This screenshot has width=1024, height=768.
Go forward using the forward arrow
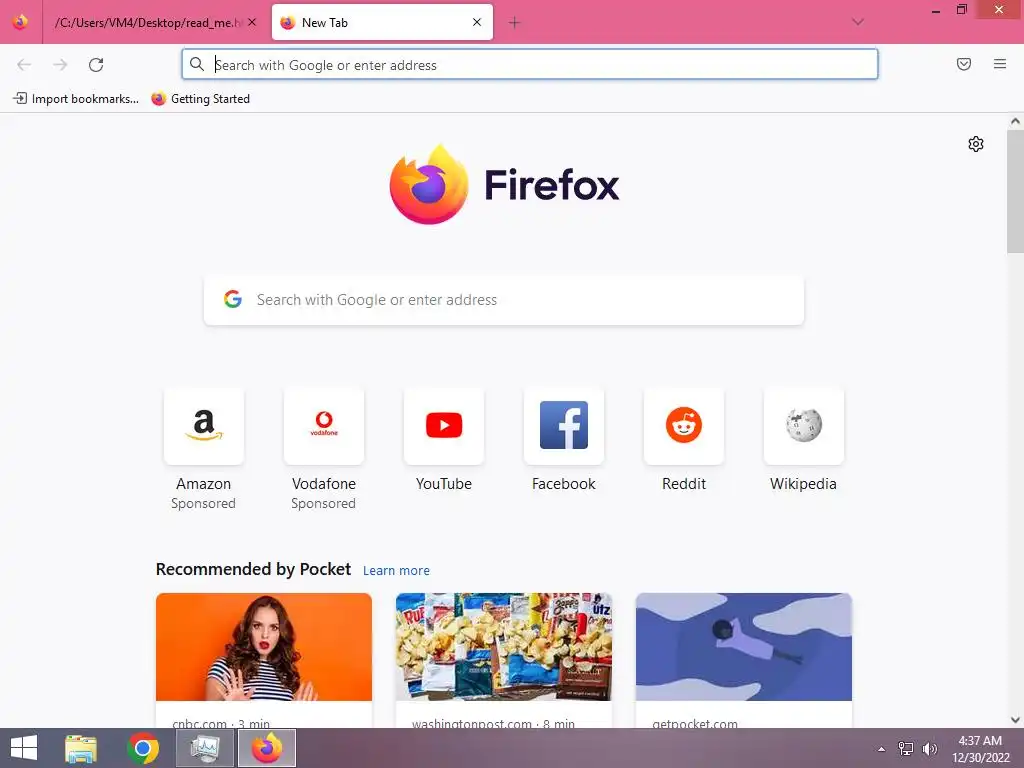point(60,65)
